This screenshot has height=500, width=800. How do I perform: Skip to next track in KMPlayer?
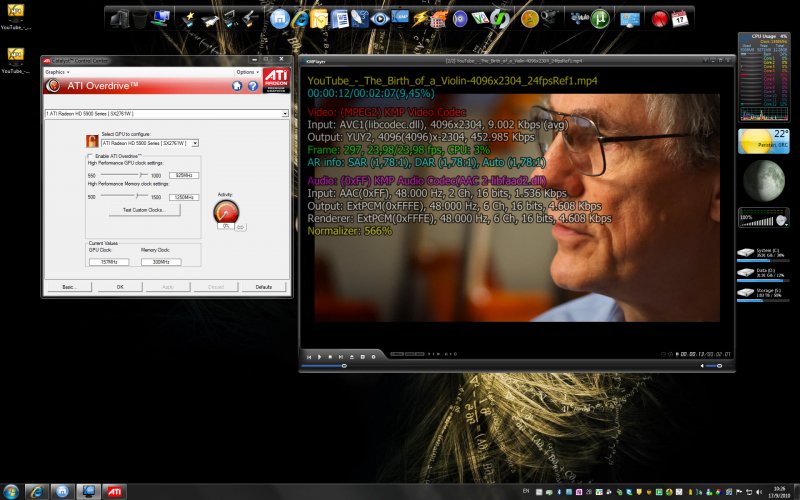(341, 357)
